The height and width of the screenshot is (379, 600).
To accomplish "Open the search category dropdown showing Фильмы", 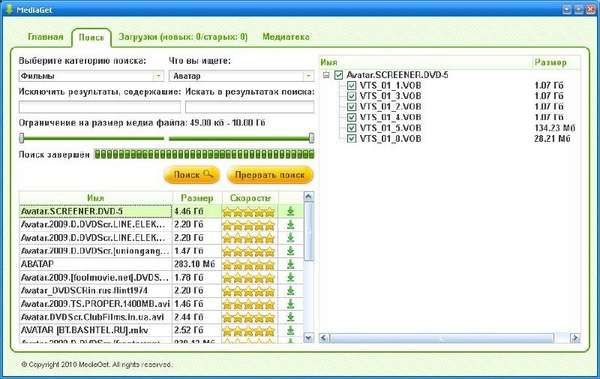I will click(91, 76).
